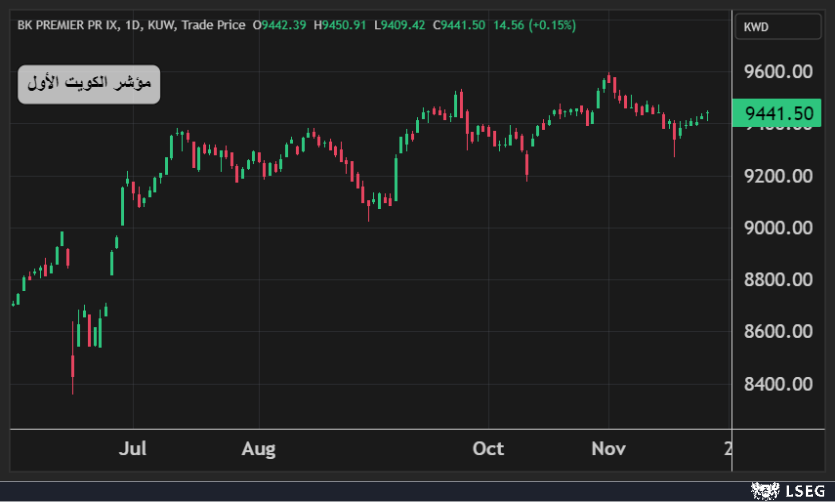This screenshot has width=835, height=502.
Task: Select the Aug label on the time axis
Action: 258,449
